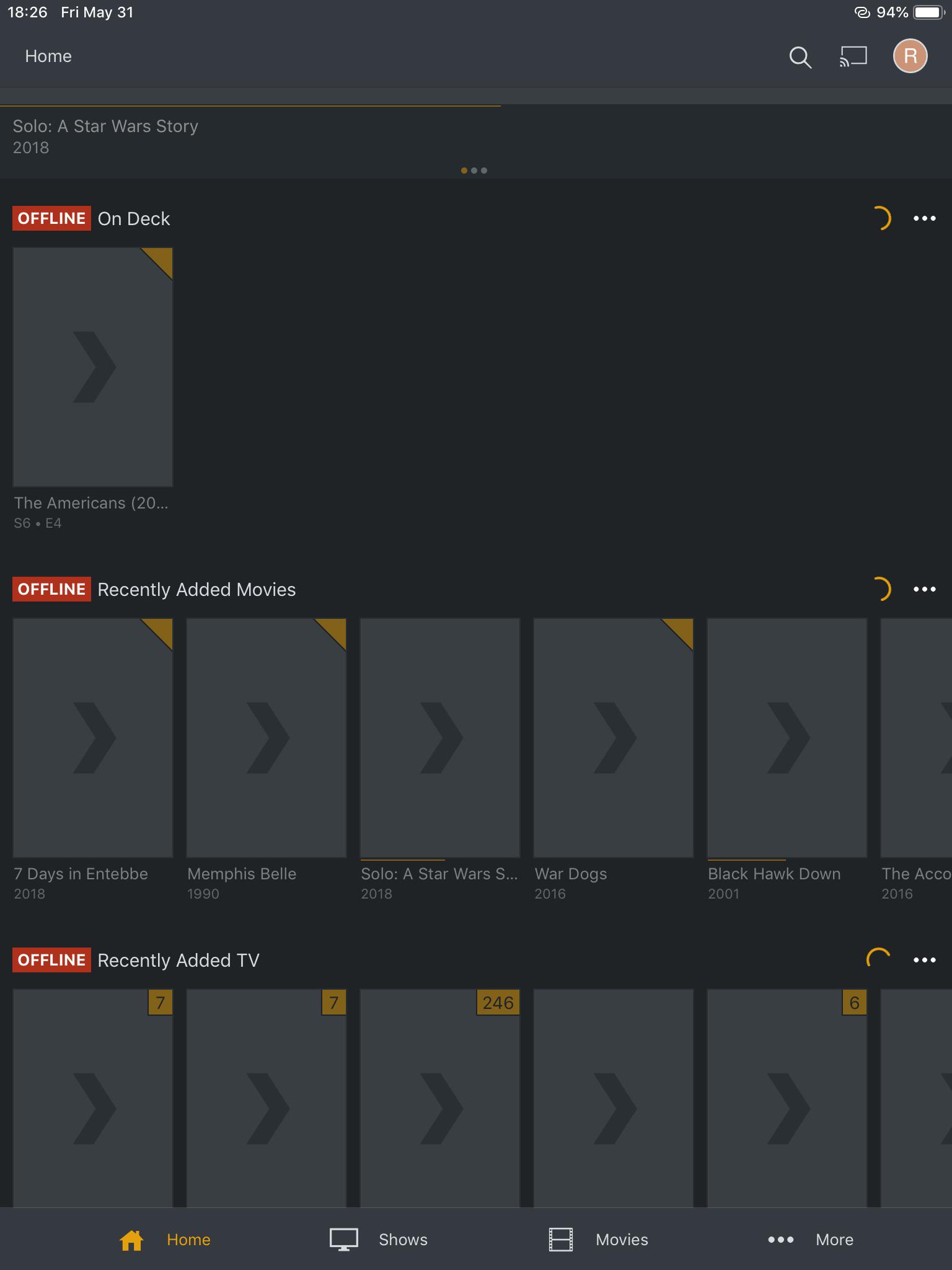952x1270 pixels.
Task: Tap the carousel page indicator dots
Action: (x=474, y=171)
